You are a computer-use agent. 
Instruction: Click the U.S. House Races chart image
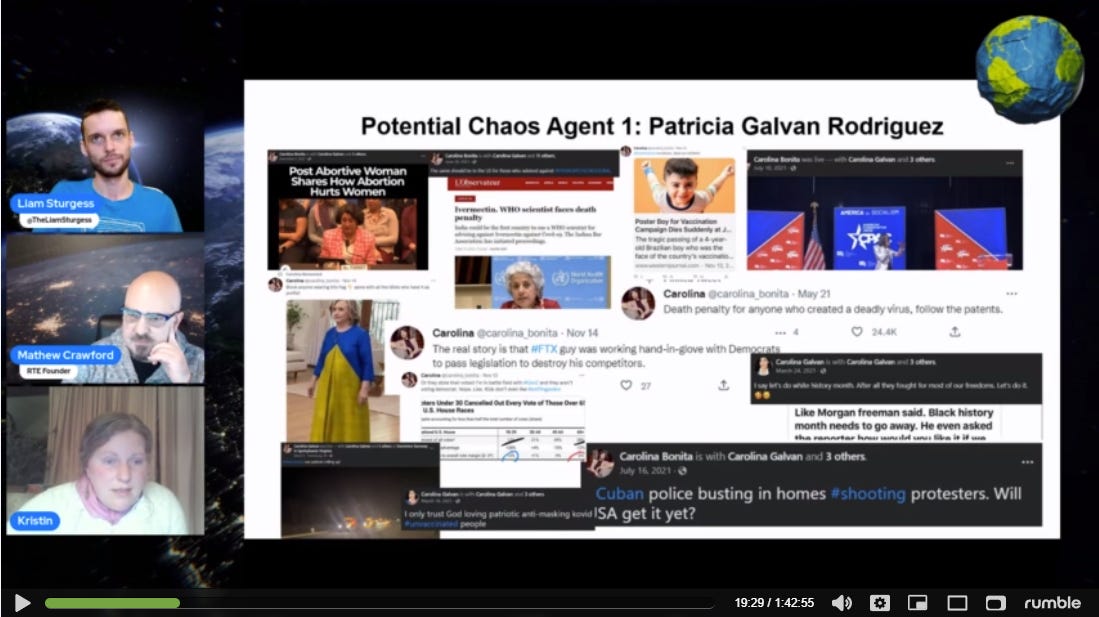coord(503,429)
